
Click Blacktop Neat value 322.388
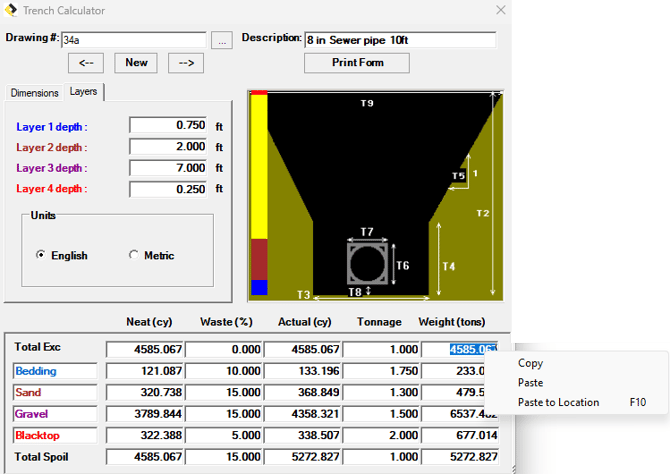[x=145, y=435]
